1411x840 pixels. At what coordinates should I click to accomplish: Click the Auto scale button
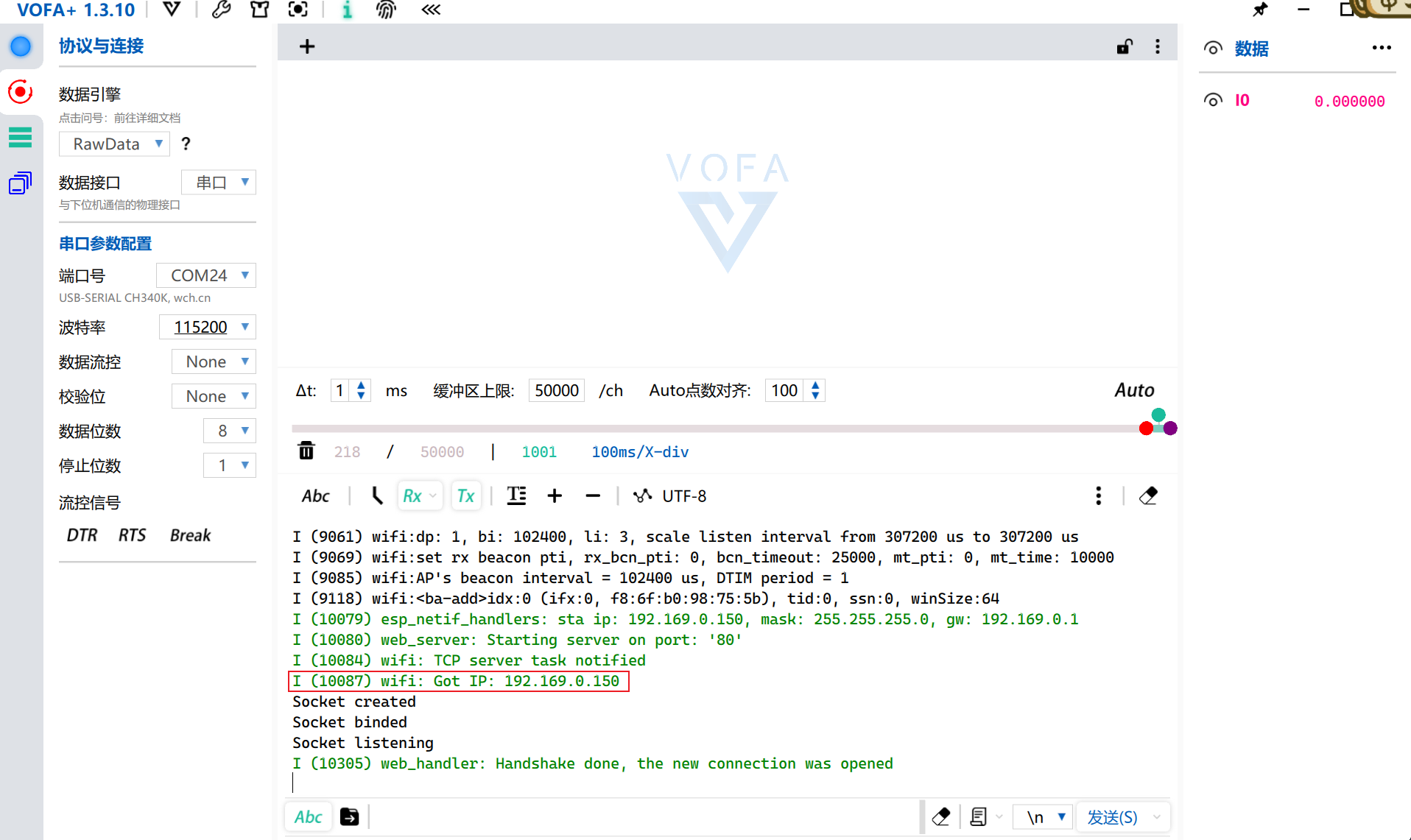(1134, 390)
